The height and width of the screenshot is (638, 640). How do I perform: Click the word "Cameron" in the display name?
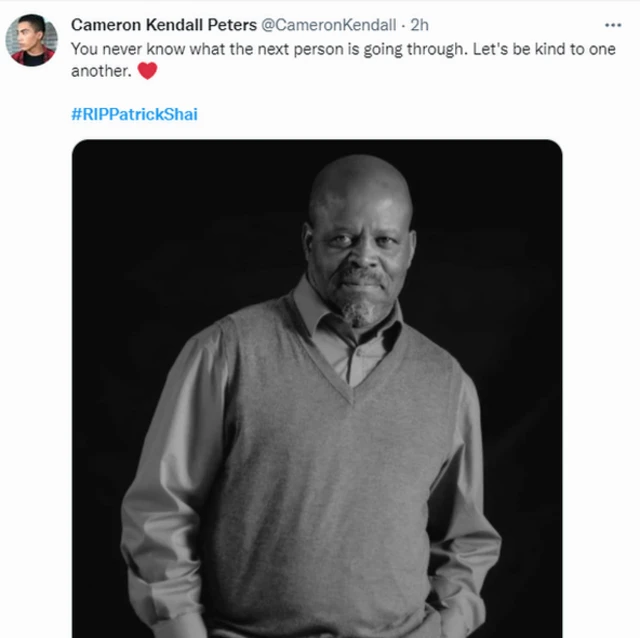click(105, 24)
